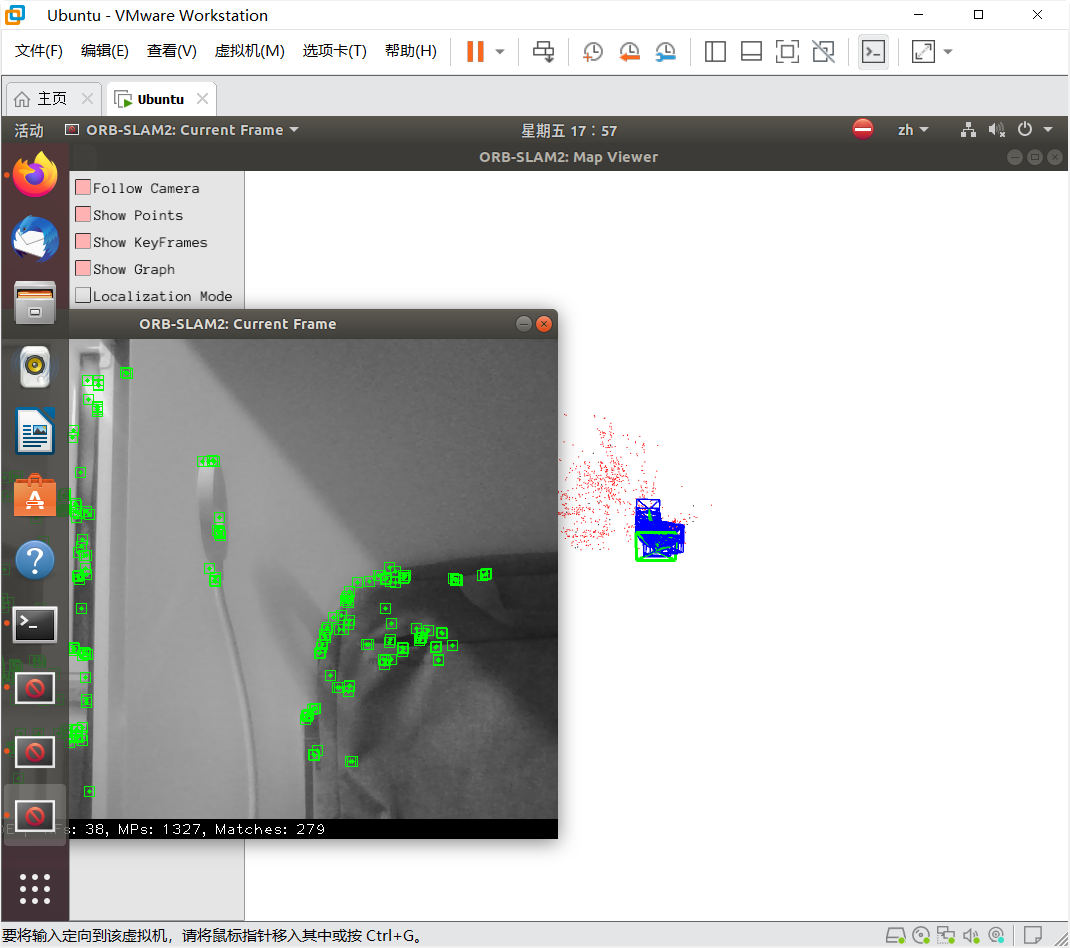Open the clock showing 星期五 17:57

point(569,130)
